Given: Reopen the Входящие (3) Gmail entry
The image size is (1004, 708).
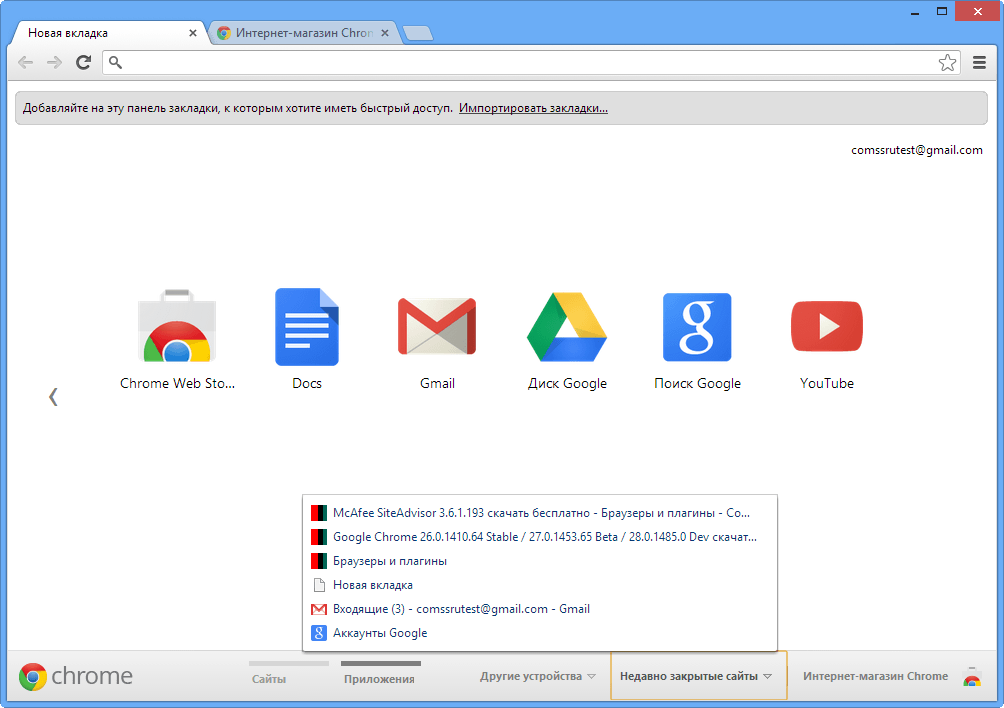Looking at the screenshot, I should click(x=540, y=609).
